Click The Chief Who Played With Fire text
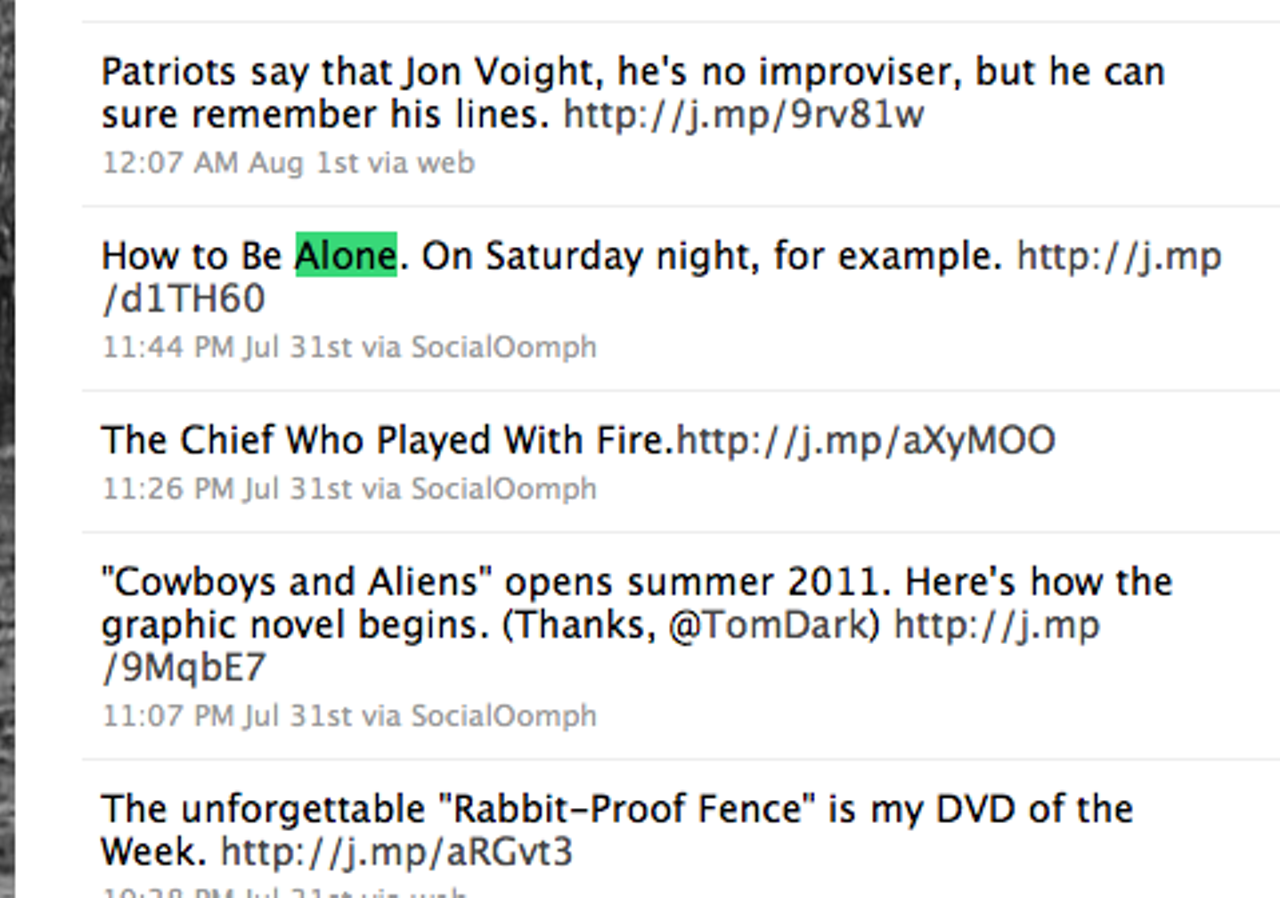Viewport: 1280px width, 898px height. (389, 441)
